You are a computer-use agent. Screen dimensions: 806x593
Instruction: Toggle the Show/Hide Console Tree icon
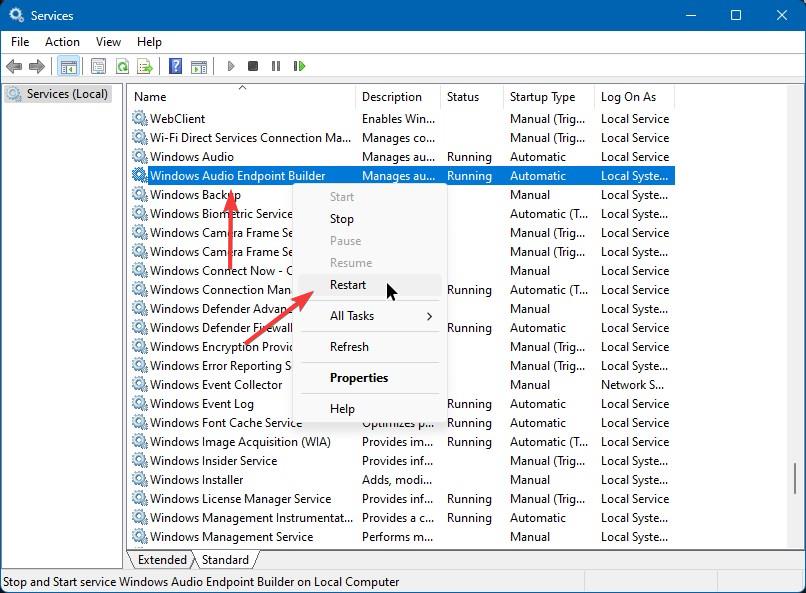[67, 66]
